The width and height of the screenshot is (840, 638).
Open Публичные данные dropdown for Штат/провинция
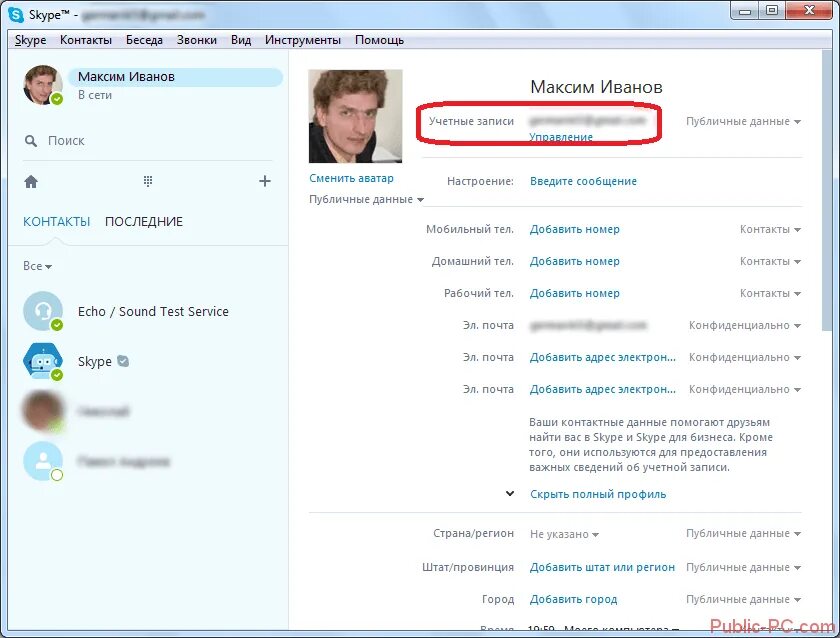(x=743, y=567)
